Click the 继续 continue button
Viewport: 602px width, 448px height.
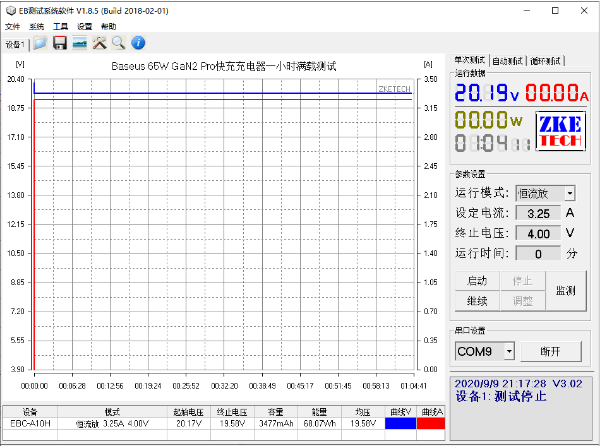(477, 301)
